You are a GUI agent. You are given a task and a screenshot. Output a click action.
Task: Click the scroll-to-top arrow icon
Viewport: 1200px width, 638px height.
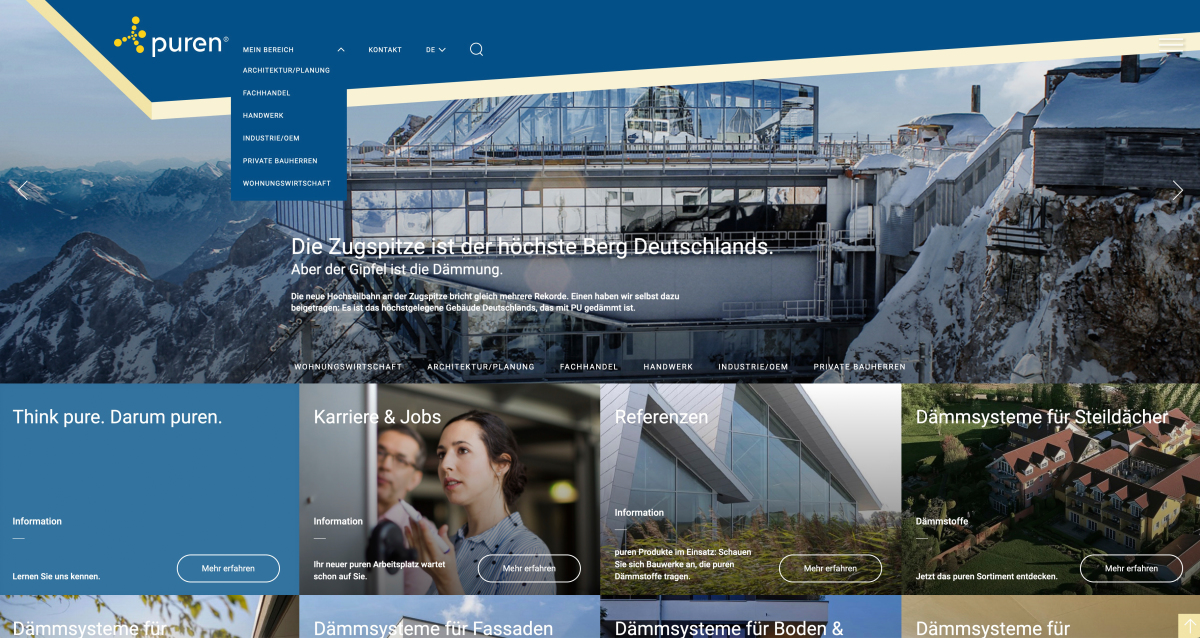(1187, 625)
